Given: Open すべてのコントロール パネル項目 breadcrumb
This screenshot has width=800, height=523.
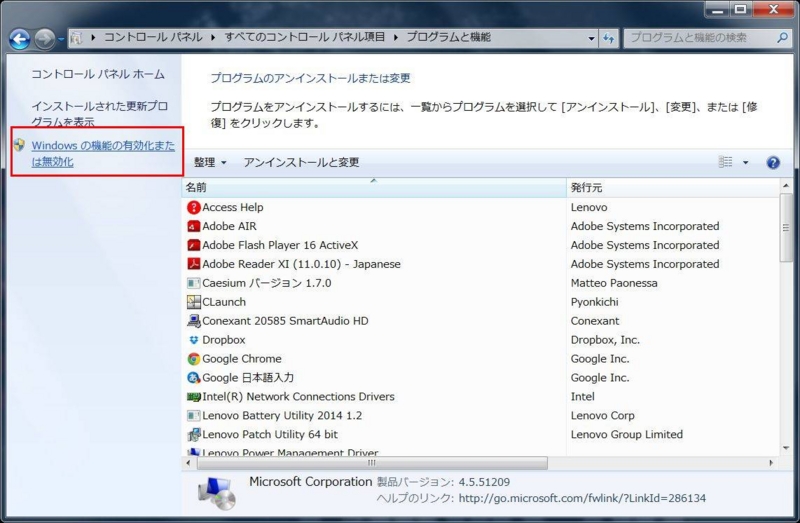Looking at the screenshot, I should click(305, 37).
